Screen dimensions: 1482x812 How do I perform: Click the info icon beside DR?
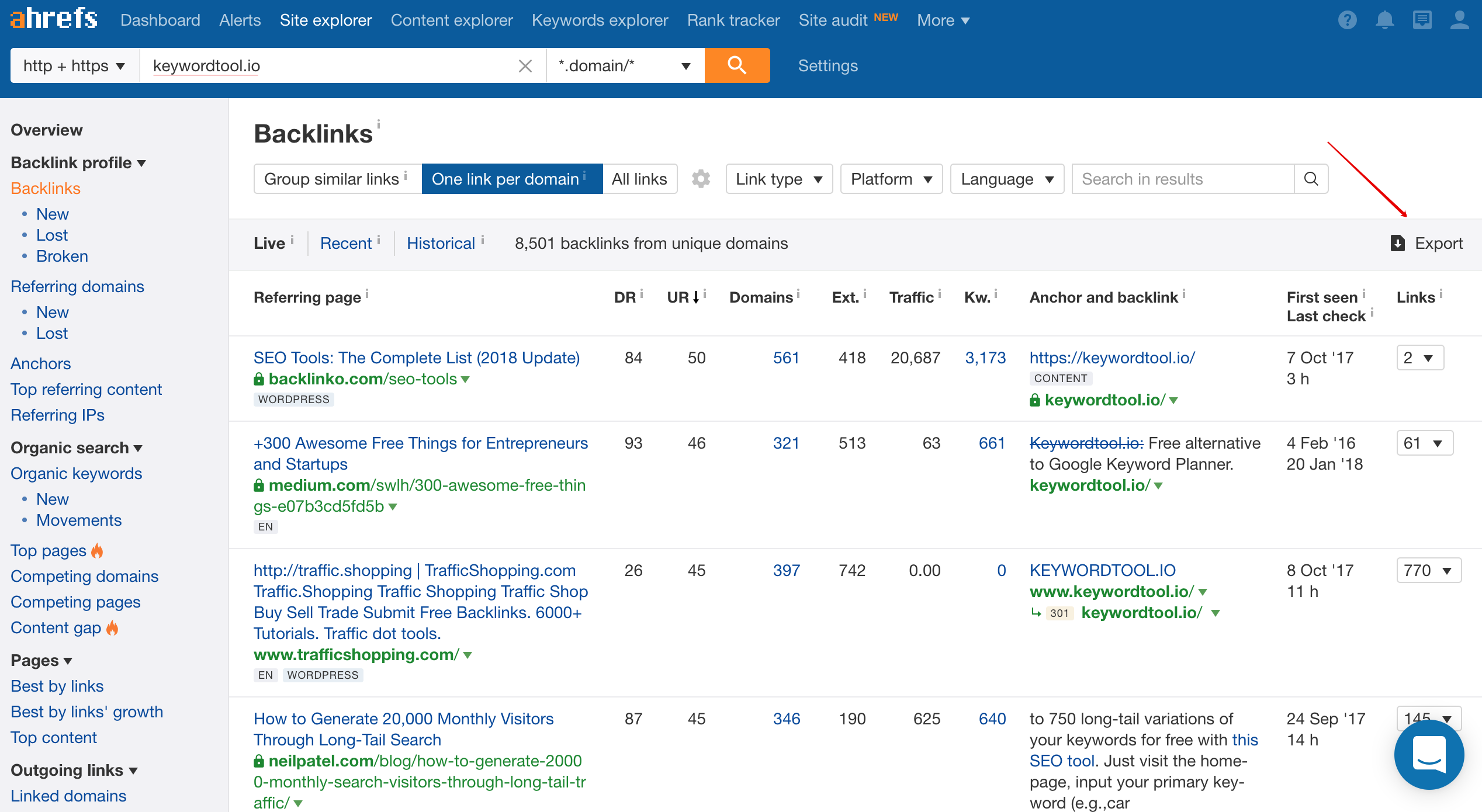[641, 294]
